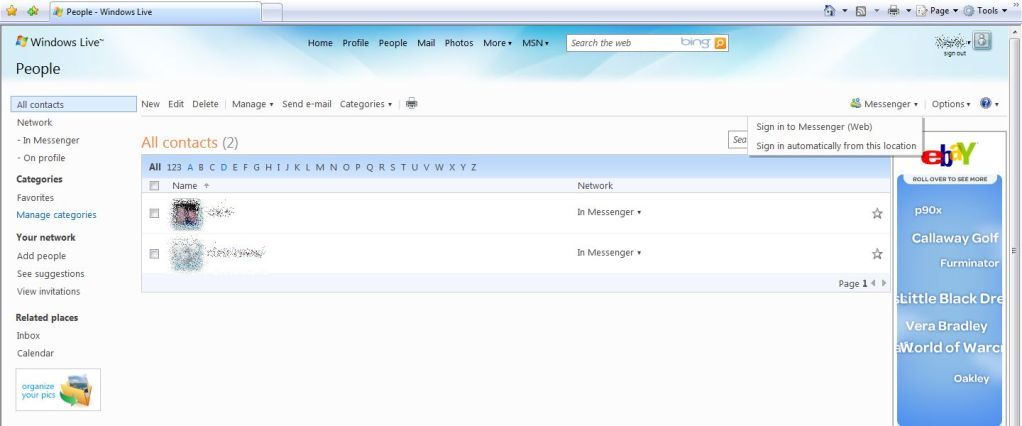This screenshot has width=1022, height=426.
Task: Click Send e-mail in toolbar
Action: 306,104
